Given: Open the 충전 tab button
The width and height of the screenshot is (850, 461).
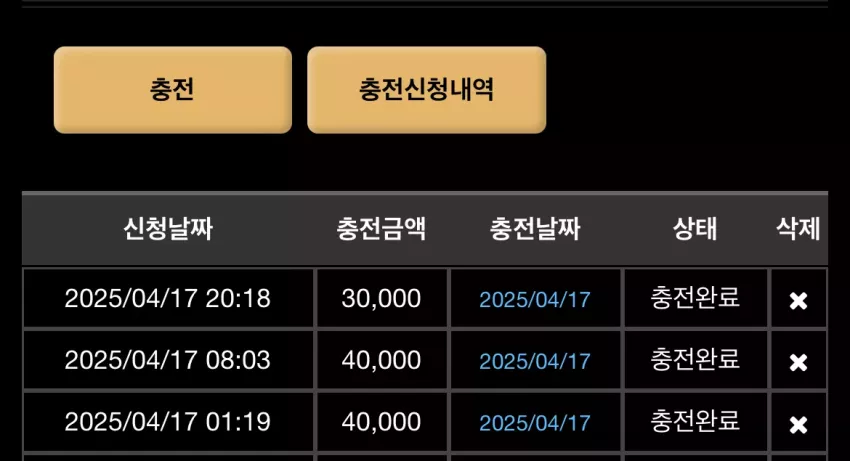Looking at the screenshot, I should pyautogui.click(x=173, y=89).
